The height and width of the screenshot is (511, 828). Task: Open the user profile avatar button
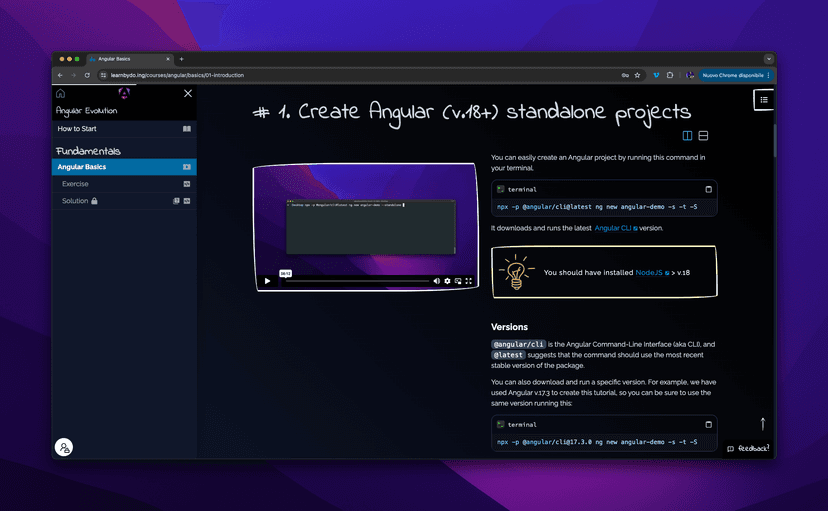[x=64, y=448]
